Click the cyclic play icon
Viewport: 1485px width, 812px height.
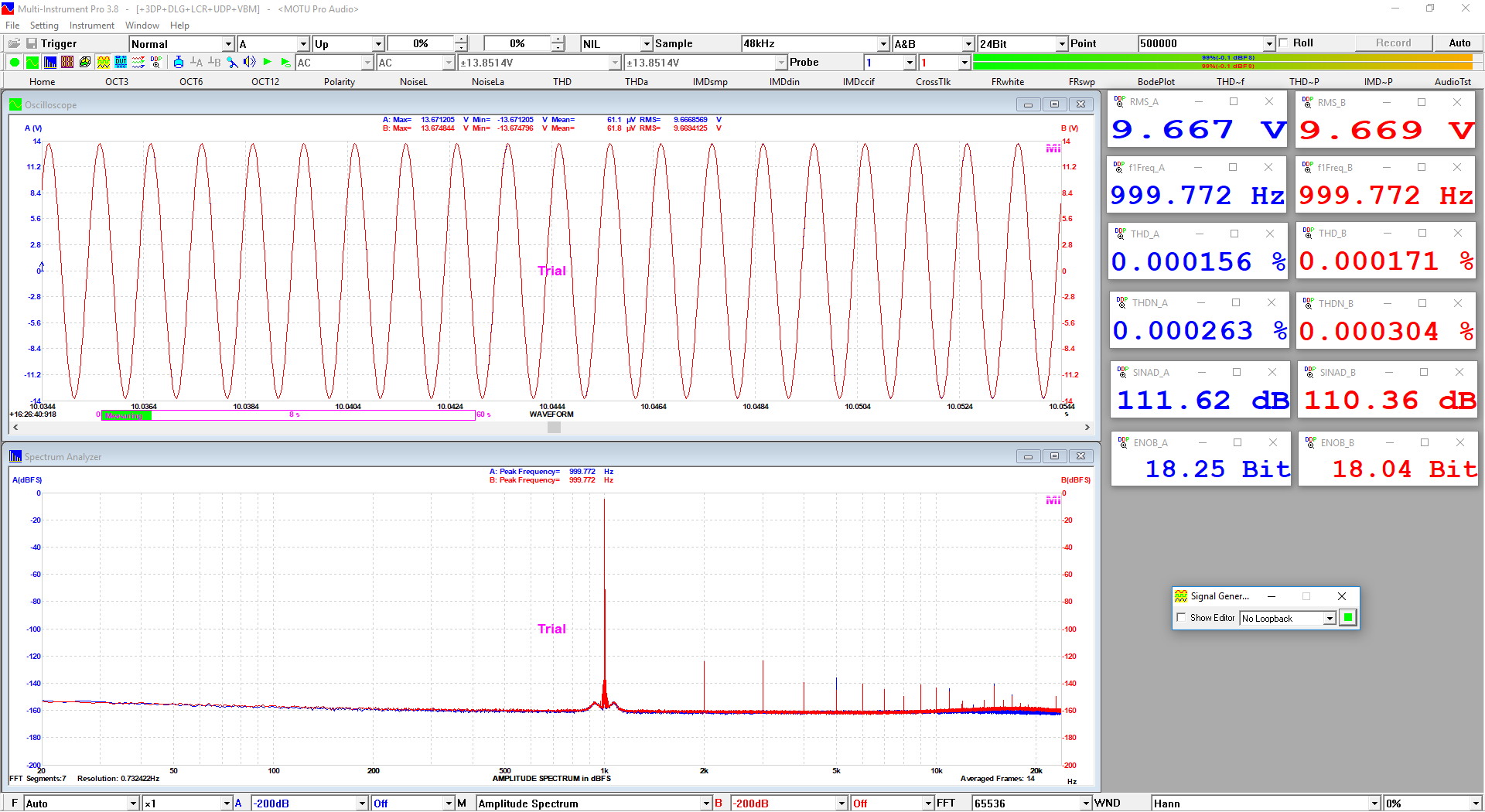[x=285, y=63]
